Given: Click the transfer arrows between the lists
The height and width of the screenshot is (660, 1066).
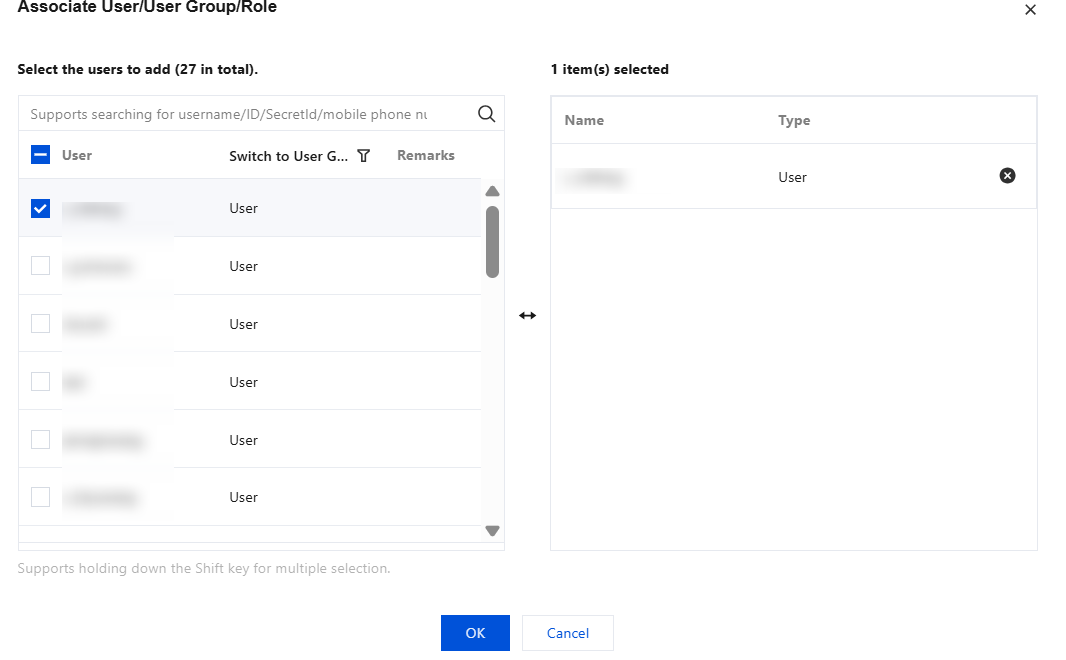Looking at the screenshot, I should [x=527, y=316].
